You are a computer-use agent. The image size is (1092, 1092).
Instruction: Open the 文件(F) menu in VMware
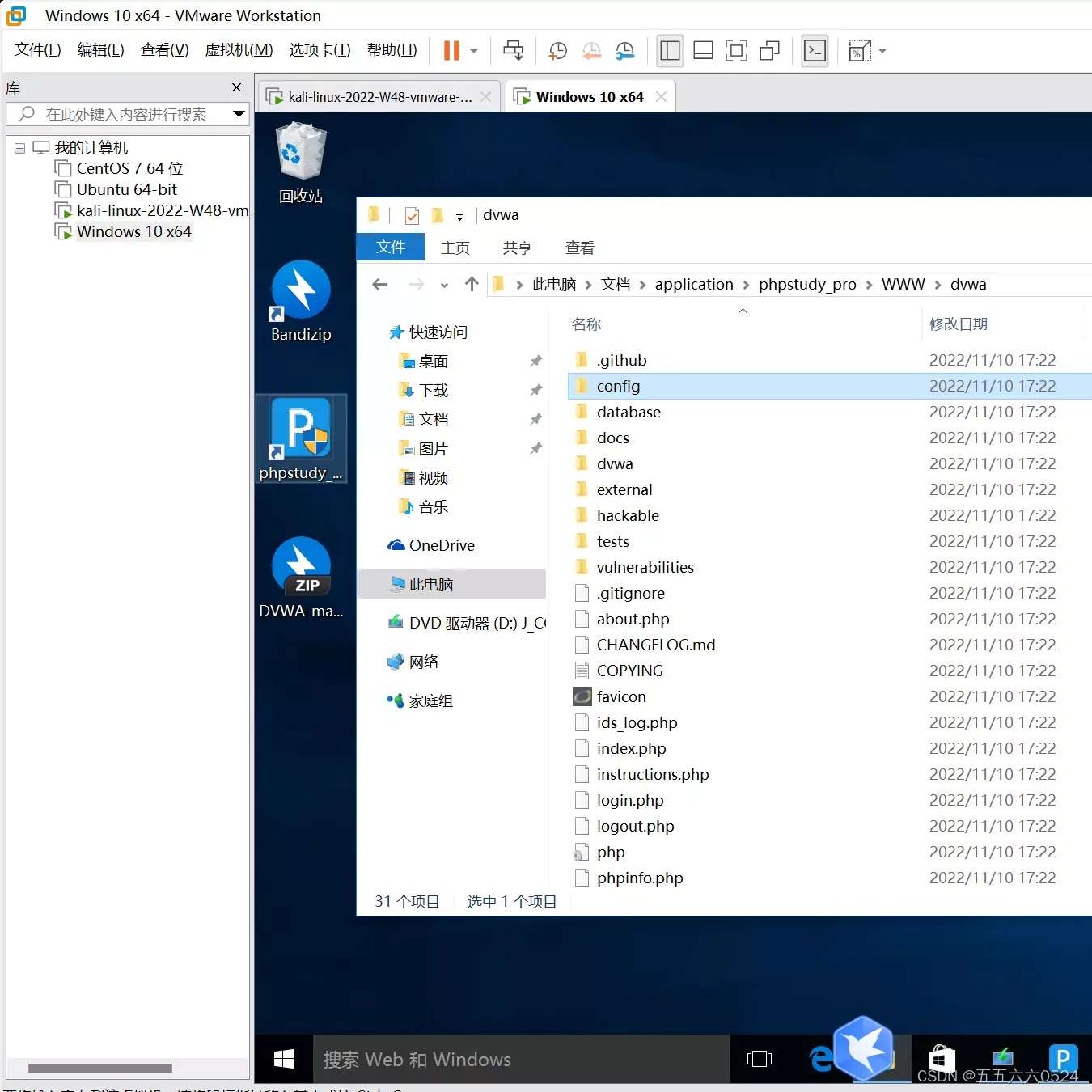click(x=38, y=50)
